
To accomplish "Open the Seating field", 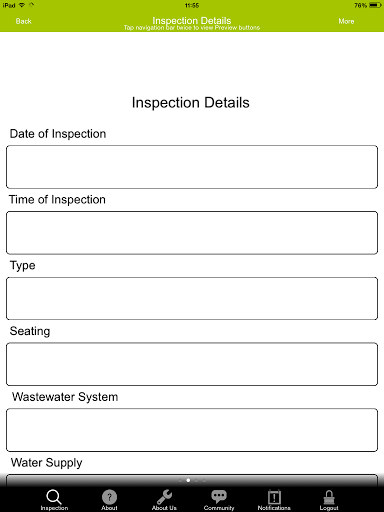I will pos(192,364).
